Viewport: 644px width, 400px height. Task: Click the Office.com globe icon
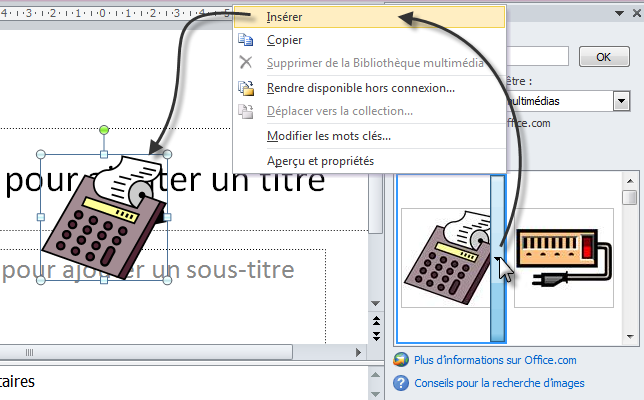[x=401, y=360]
